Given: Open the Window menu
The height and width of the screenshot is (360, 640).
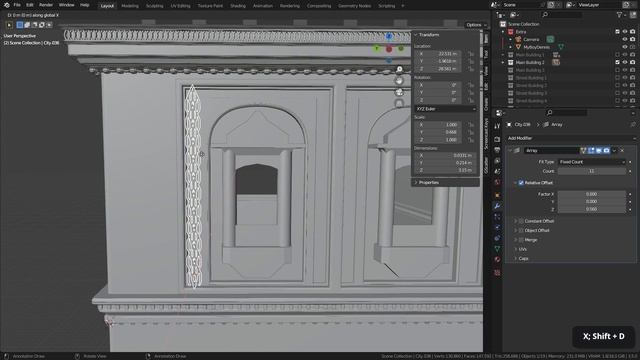Looking at the screenshot, I should coord(67,5).
